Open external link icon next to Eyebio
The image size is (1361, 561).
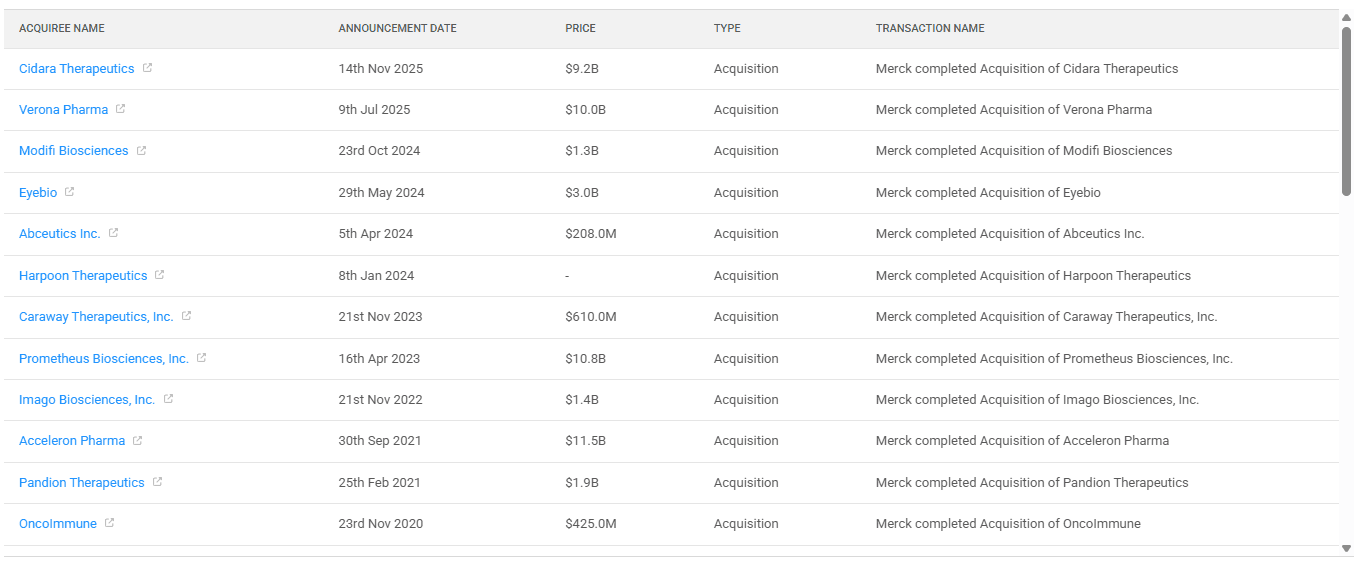pos(70,192)
